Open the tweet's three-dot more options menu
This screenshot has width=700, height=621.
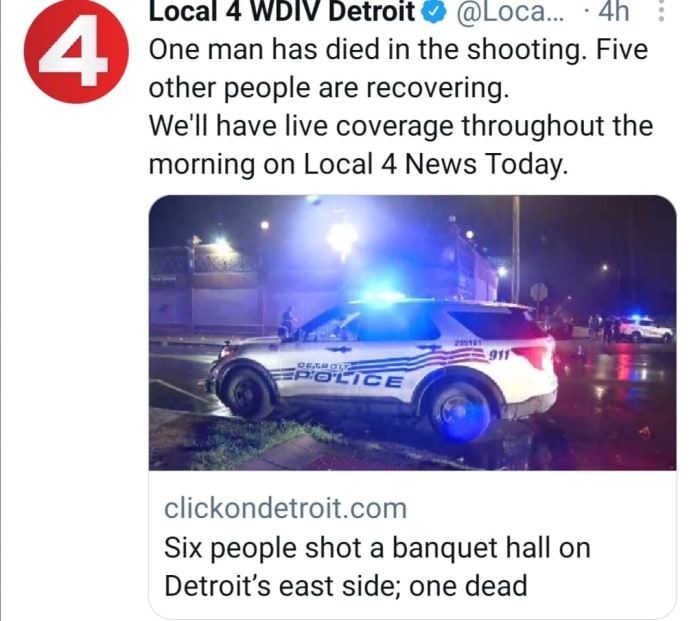point(662,11)
